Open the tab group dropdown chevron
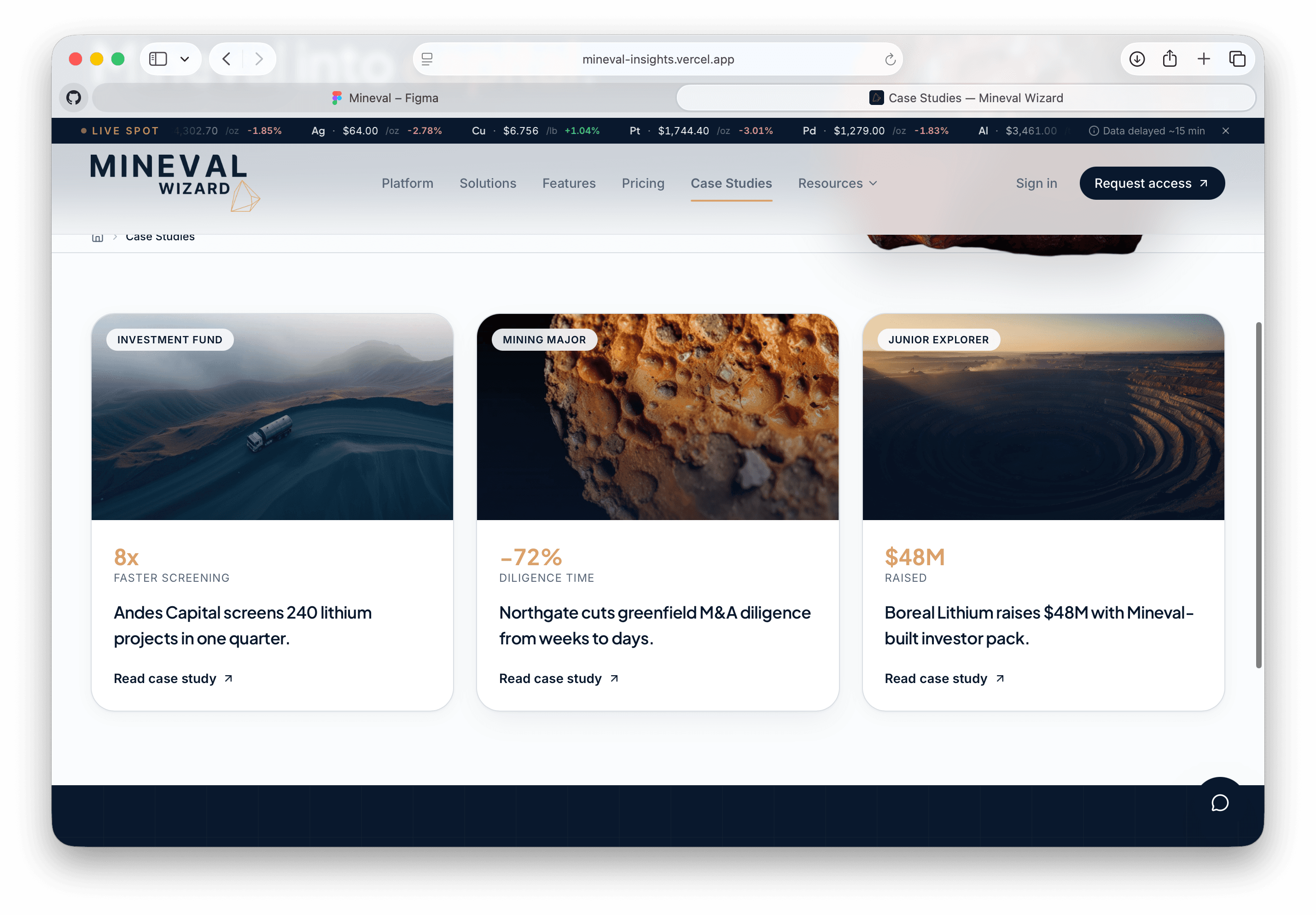1316x915 pixels. click(x=185, y=59)
